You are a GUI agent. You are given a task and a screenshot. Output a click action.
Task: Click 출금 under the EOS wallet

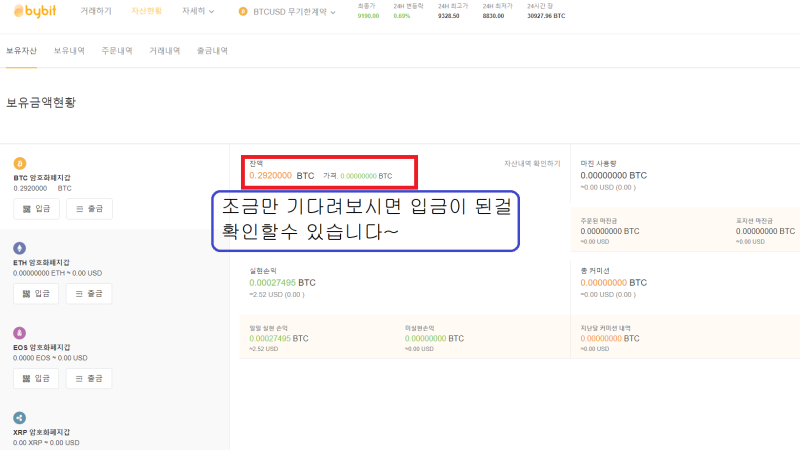pos(89,378)
